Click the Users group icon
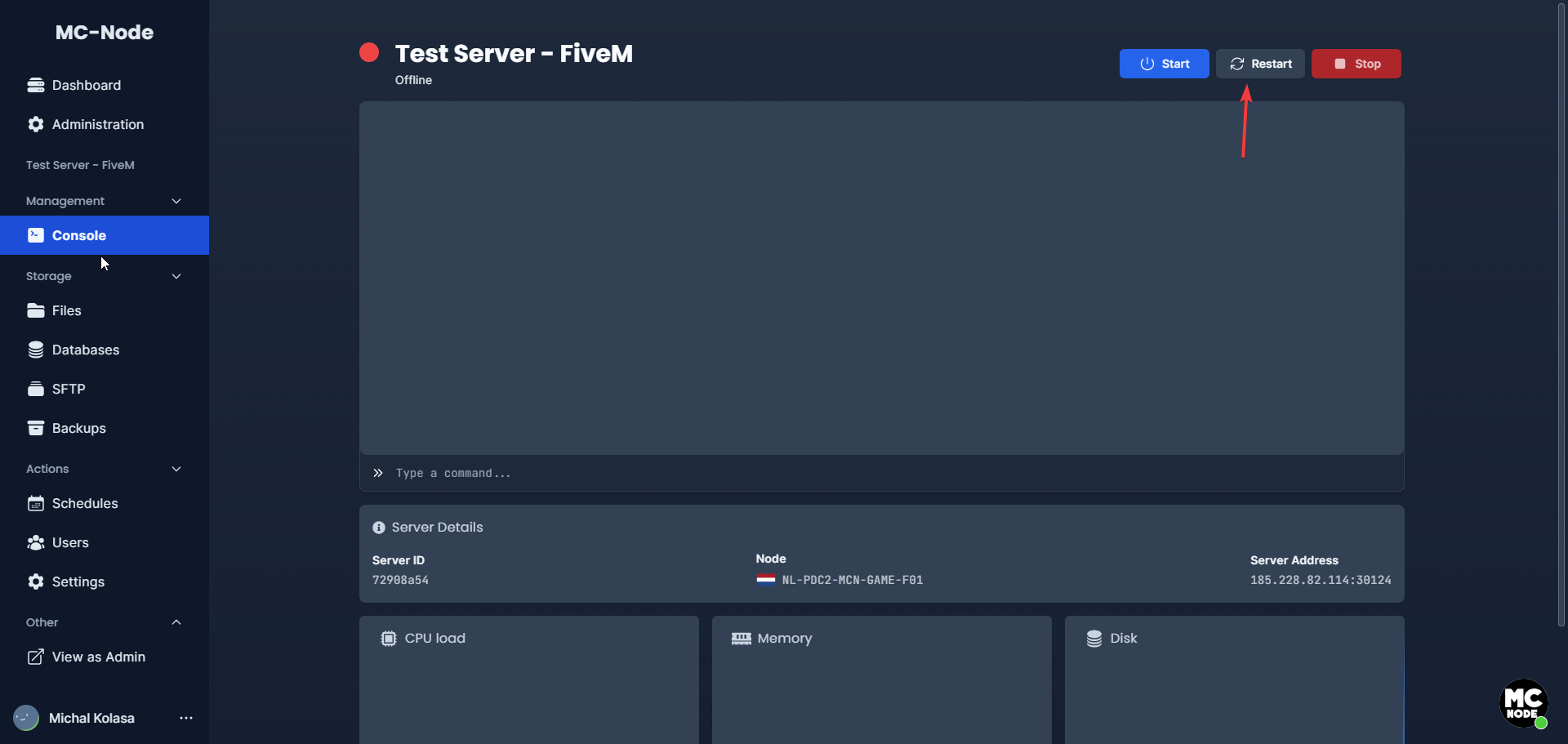The height and width of the screenshot is (744, 1568). pos(36,542)
